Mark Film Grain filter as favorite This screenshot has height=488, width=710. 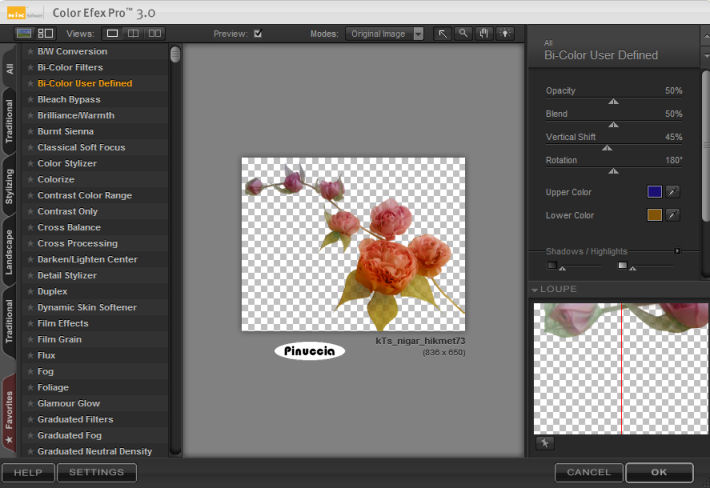(x=31, y=339)
